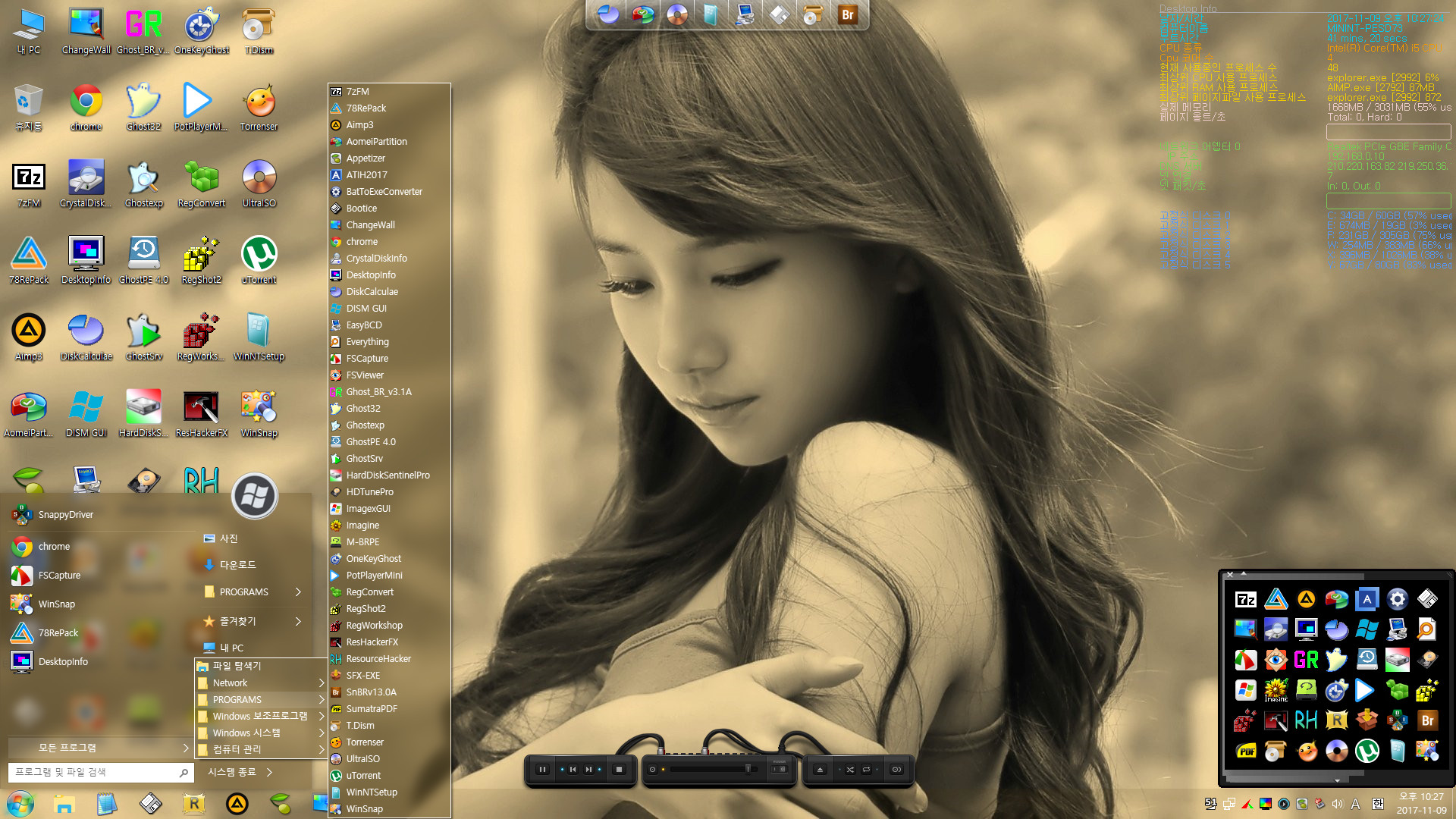Open the RegConvert desktop icon

click(201, 185)
